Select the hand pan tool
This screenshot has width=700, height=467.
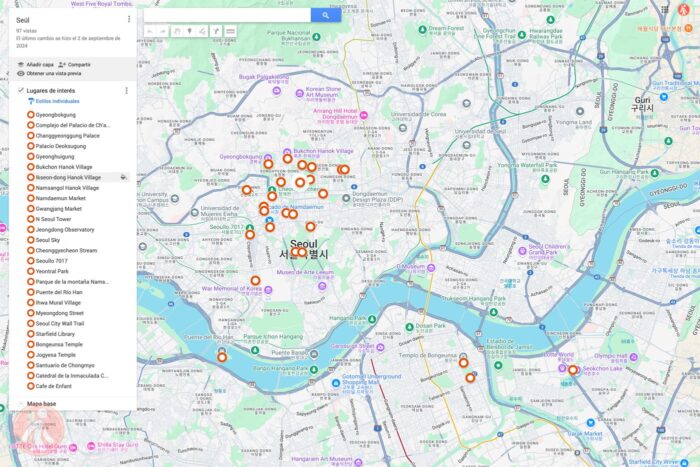point(177,31)
